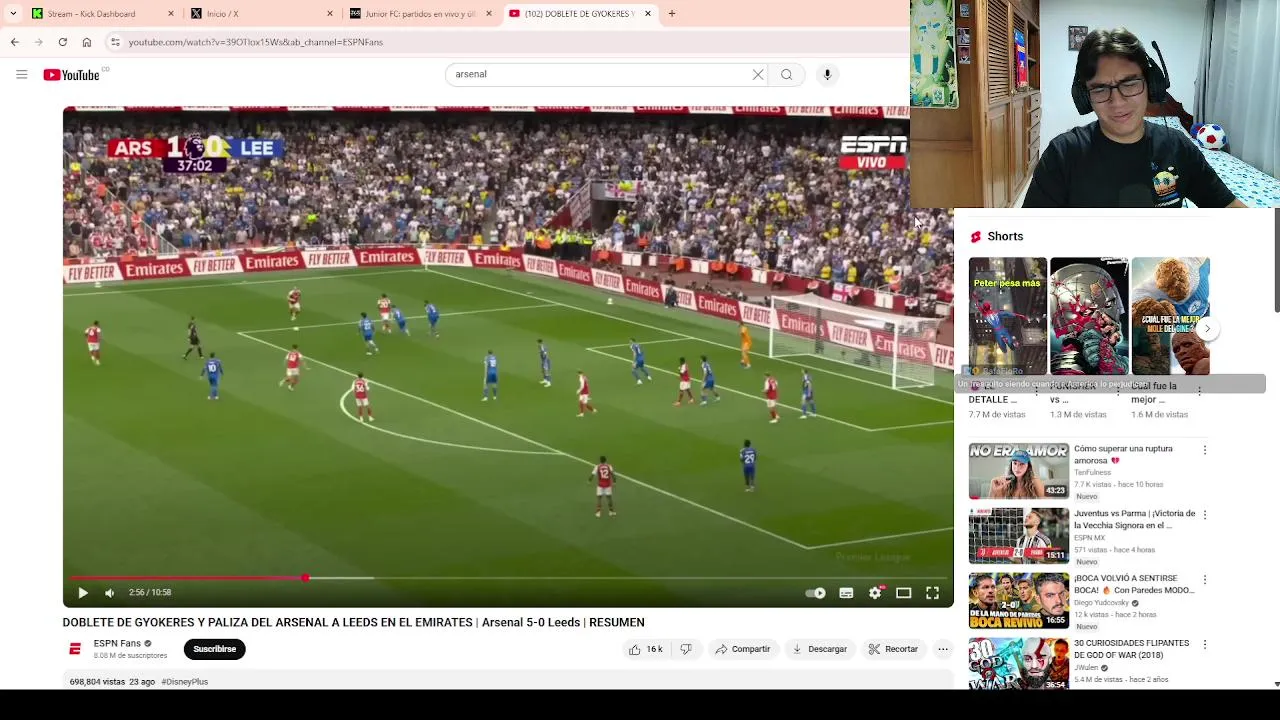Show next Shorts with the arrow

[1207, 328]
